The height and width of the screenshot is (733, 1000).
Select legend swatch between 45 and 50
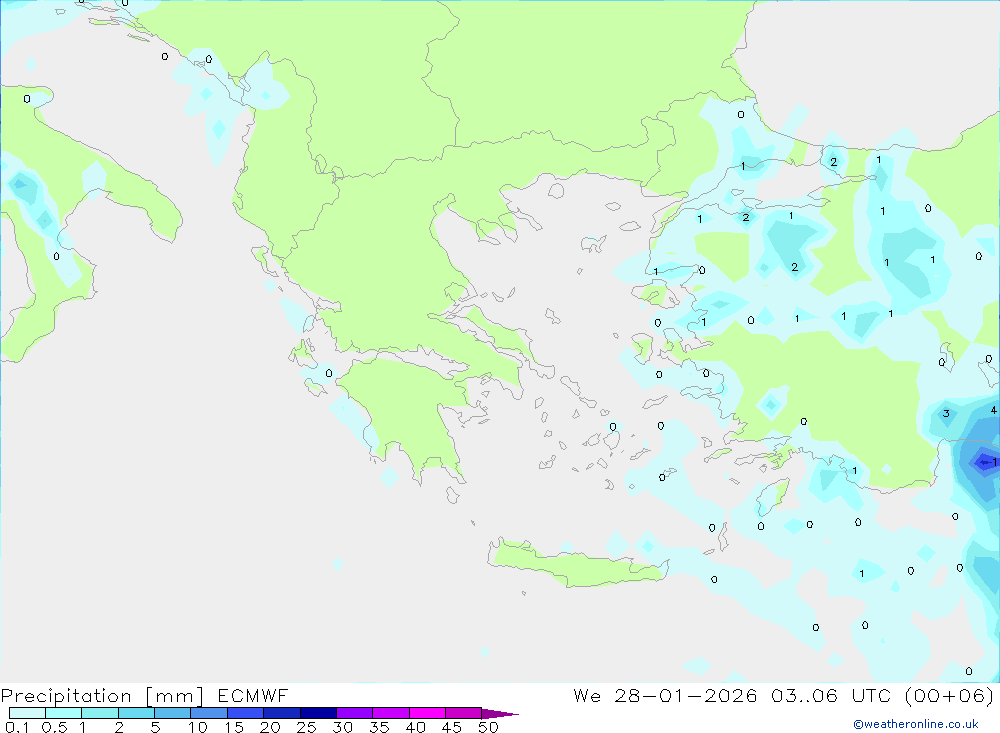[x=464, y=713]
